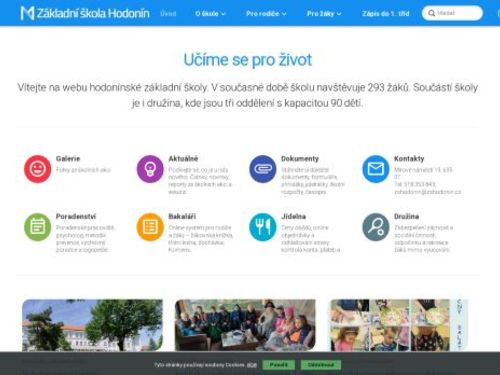The height and width of the screenshot is (375, 500).
Task: Follow the Aktuálně heading link
Action: pos(183,159)
